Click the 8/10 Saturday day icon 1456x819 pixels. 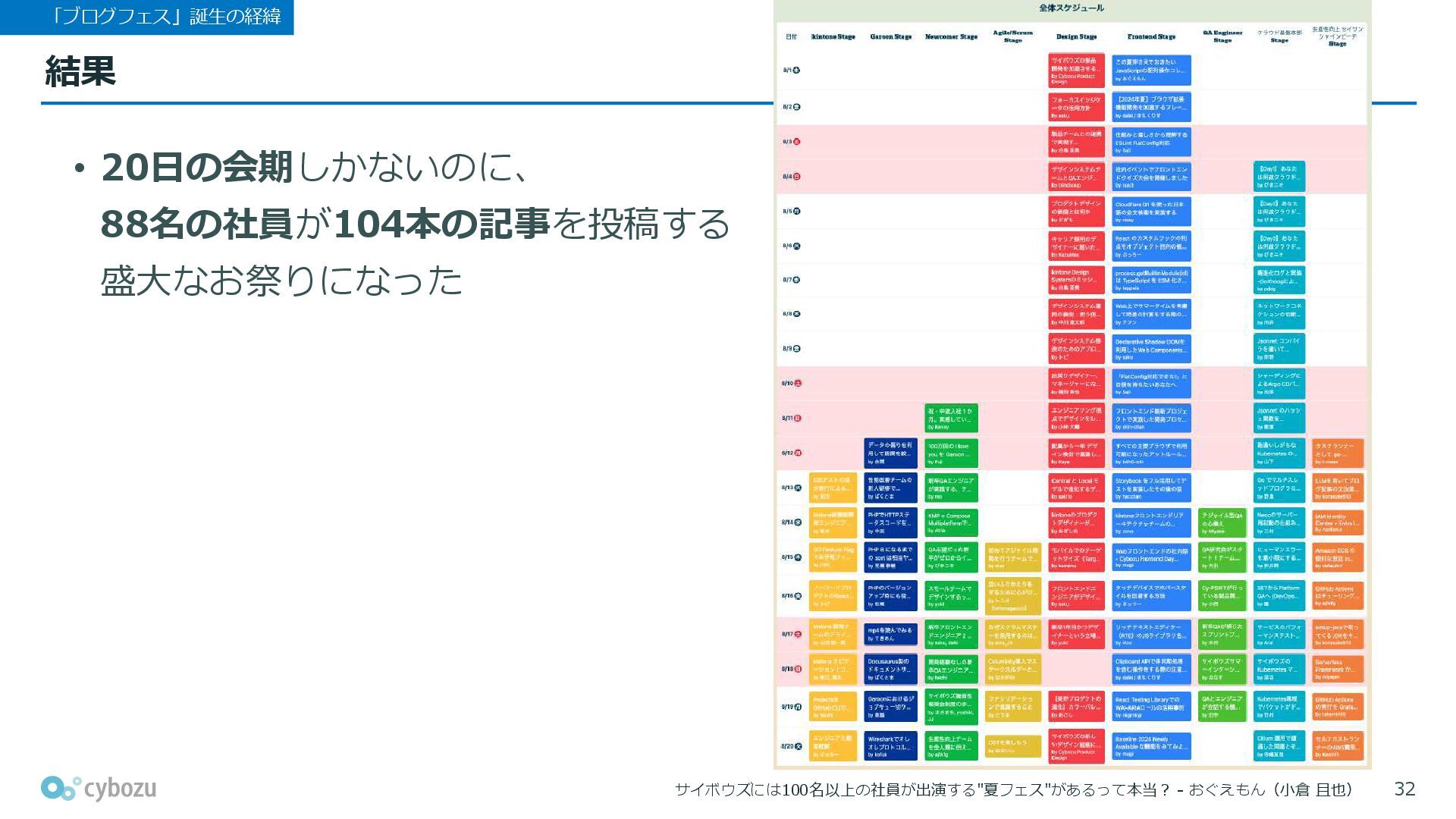[798, 384]
